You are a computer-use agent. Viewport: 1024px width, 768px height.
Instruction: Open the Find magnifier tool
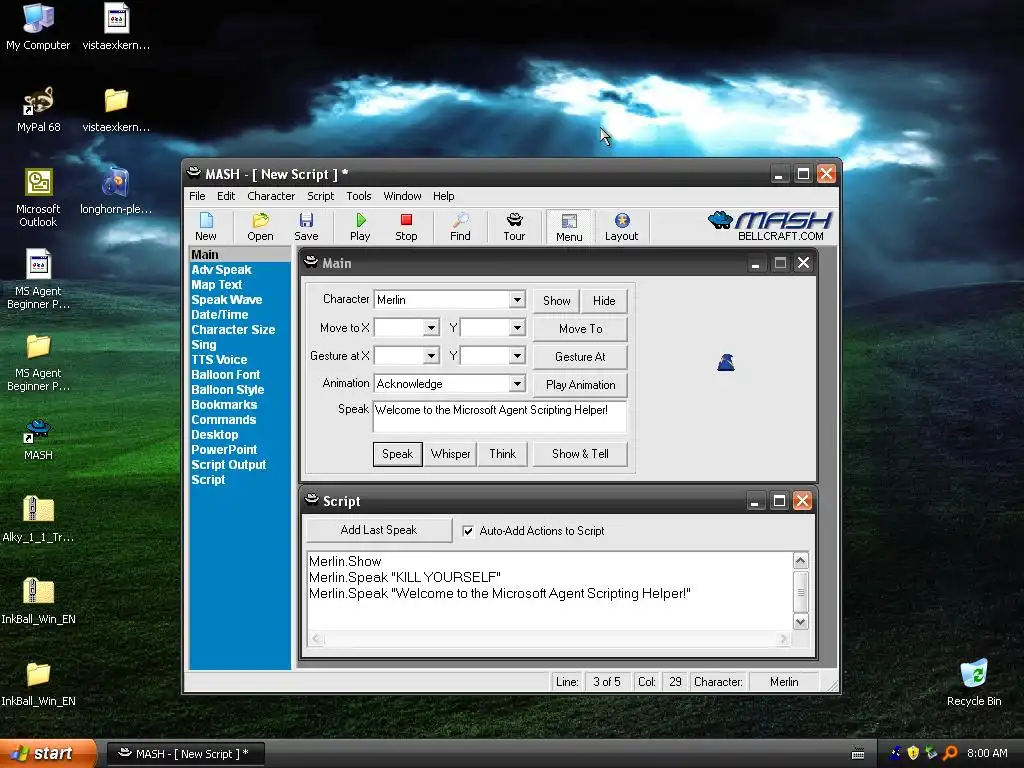click(x=460, y=226)
